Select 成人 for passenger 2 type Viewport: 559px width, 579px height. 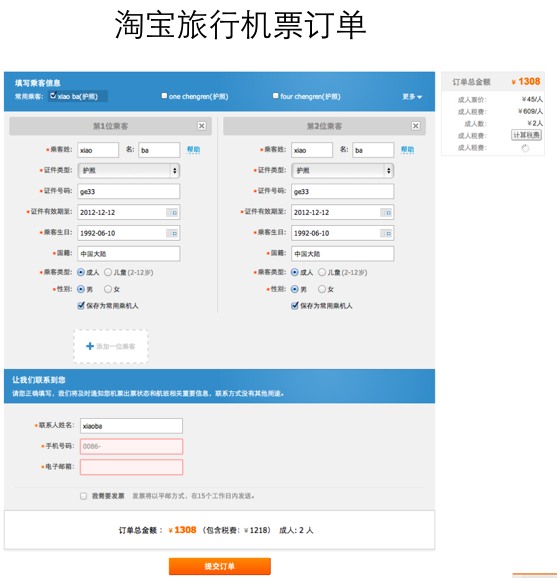(x=295, y=272)
